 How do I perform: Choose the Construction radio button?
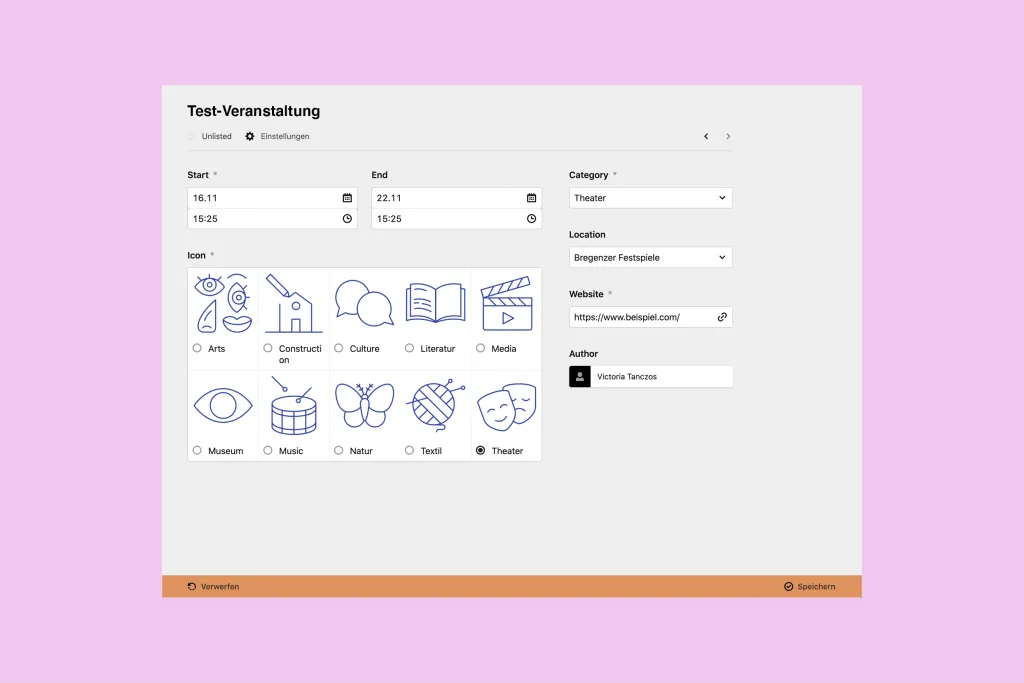(268, 348)
